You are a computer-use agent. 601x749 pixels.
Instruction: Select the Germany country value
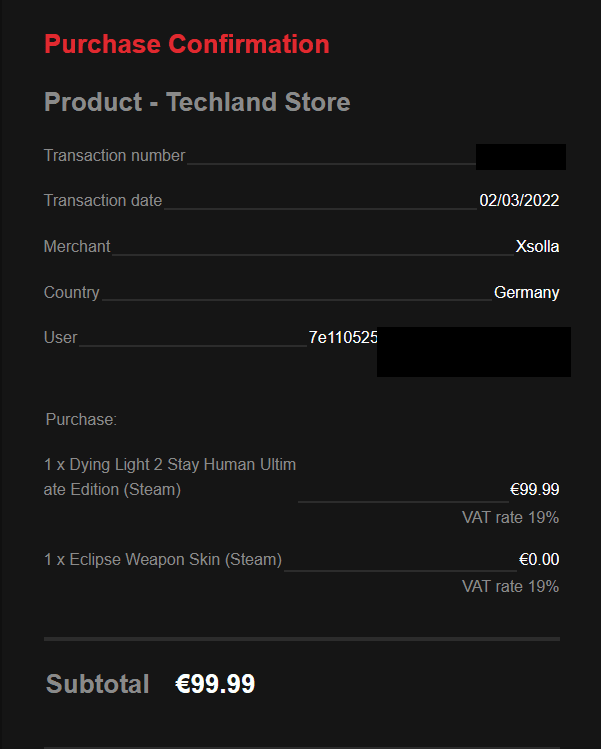pyautogui.click(x=526, y=293)
